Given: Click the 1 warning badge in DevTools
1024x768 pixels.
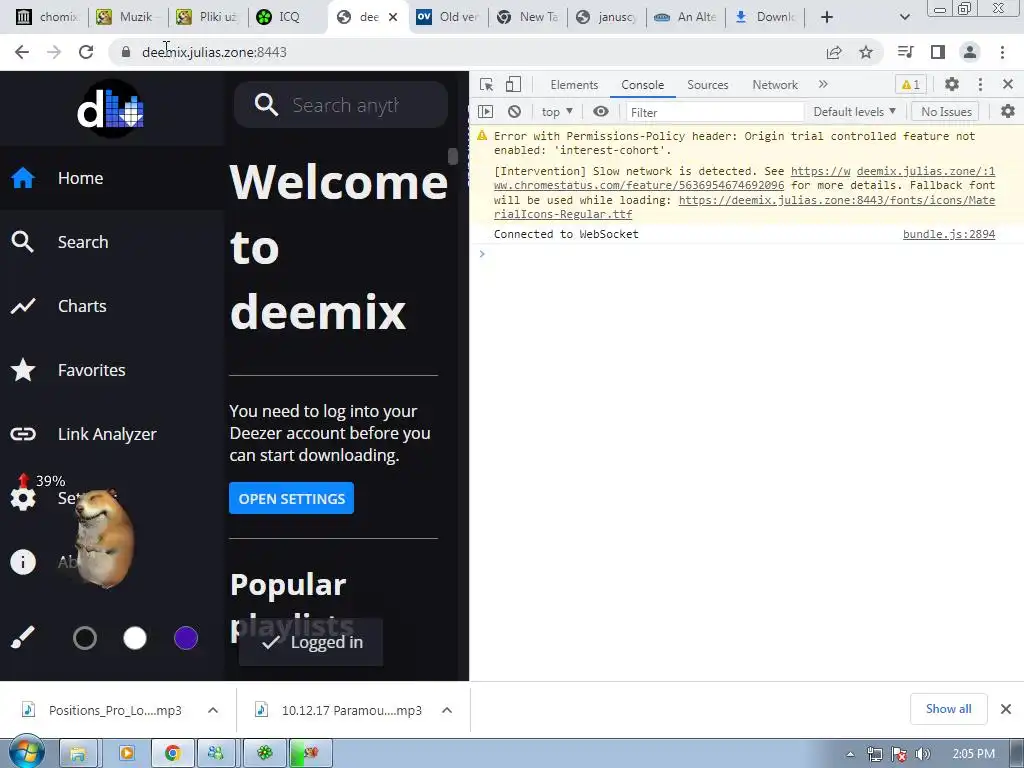Looking at the screenshot, I should tap(911, 85).
